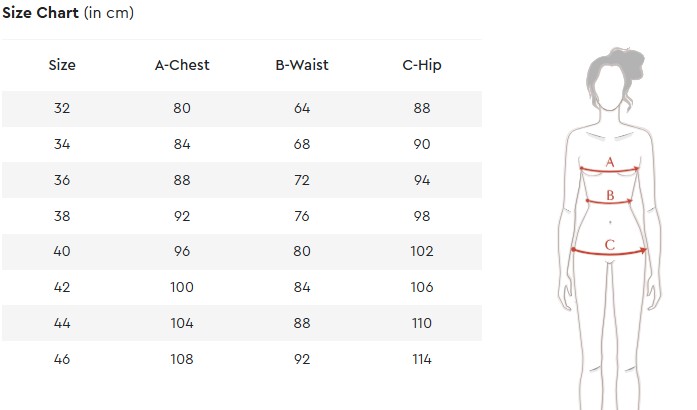Click chest value 100 in size 42 row

pos(181,287)
